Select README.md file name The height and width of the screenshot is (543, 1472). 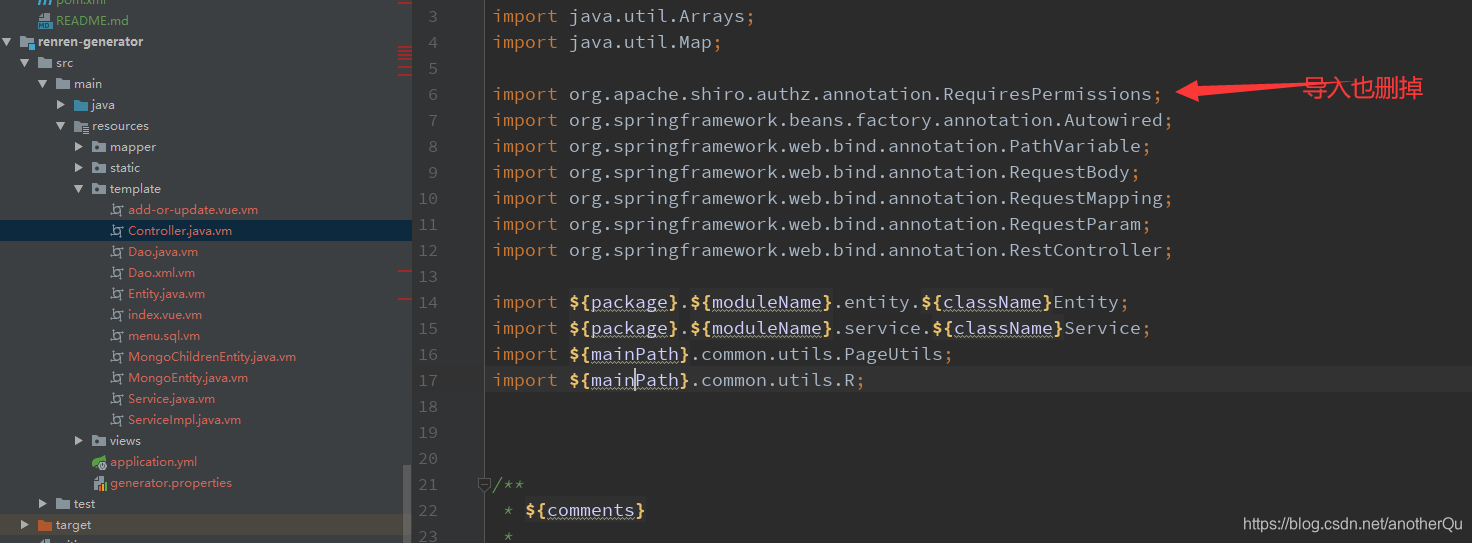(x=92, y=21)
